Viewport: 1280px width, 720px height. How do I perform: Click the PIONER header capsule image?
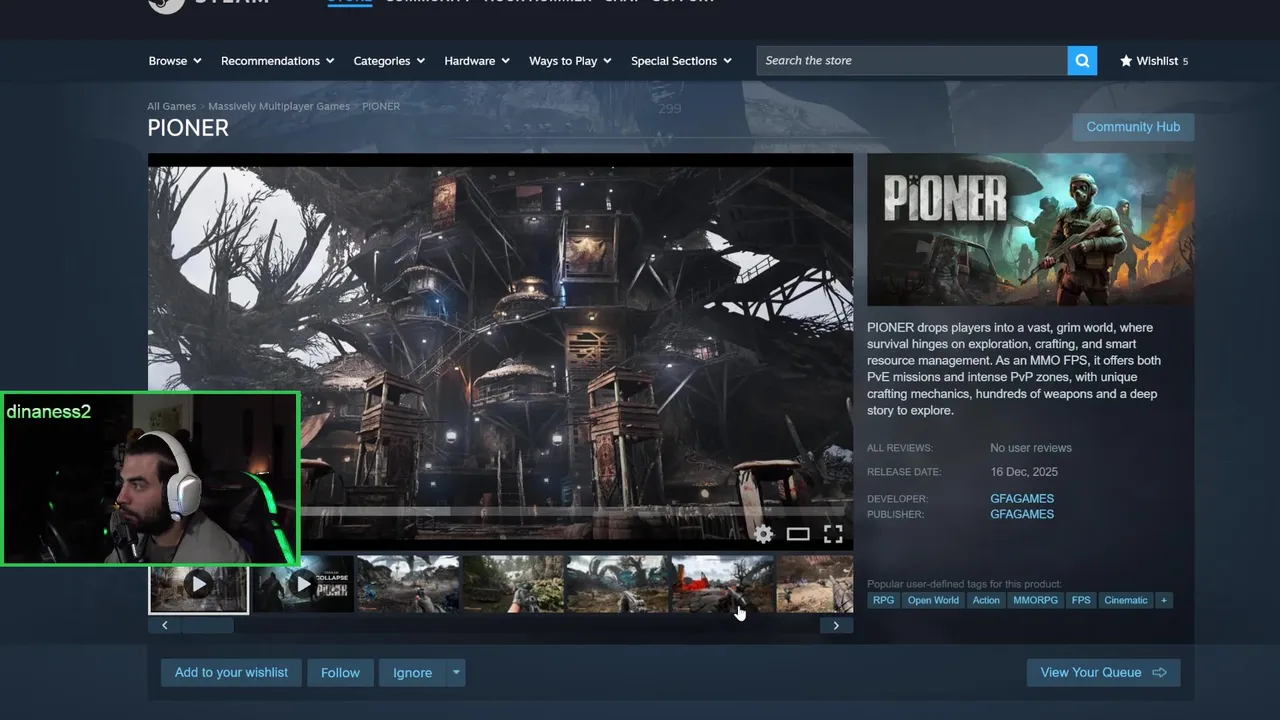1030,229
